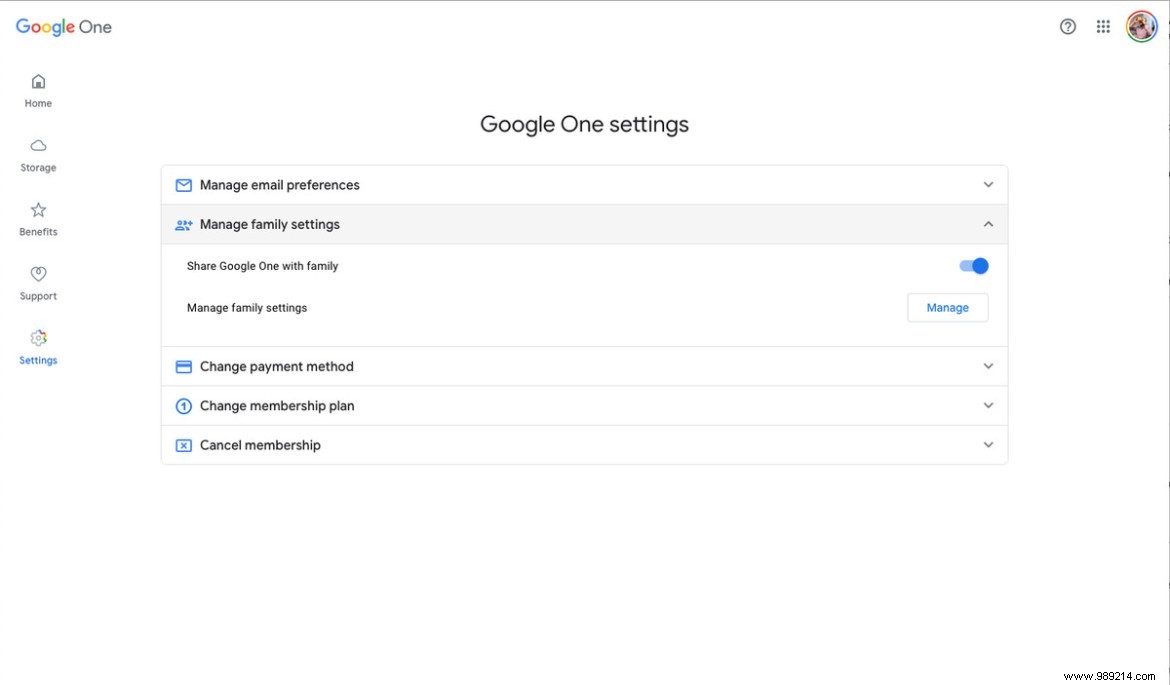Click the Support heart icon
Viewport: 1170px width, 685px height.
(x=37, y=273)
